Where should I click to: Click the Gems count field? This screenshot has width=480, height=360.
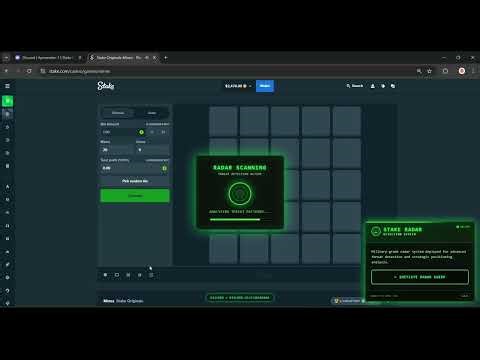pyautogui.click(x=152, y=150)
